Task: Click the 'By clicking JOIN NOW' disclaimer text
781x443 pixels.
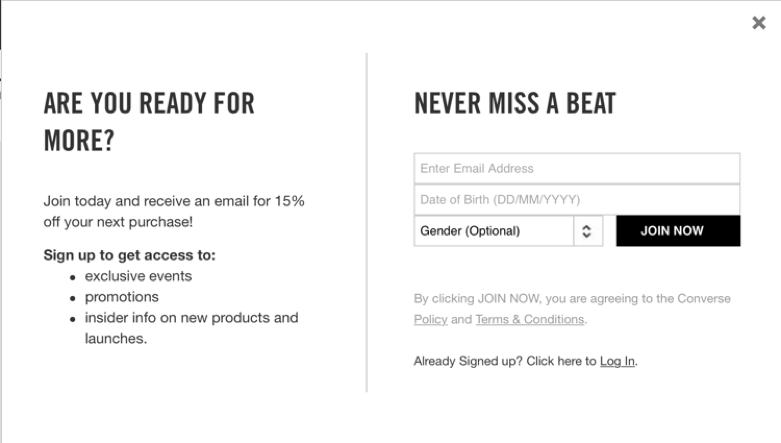Action: pos(571,299)
